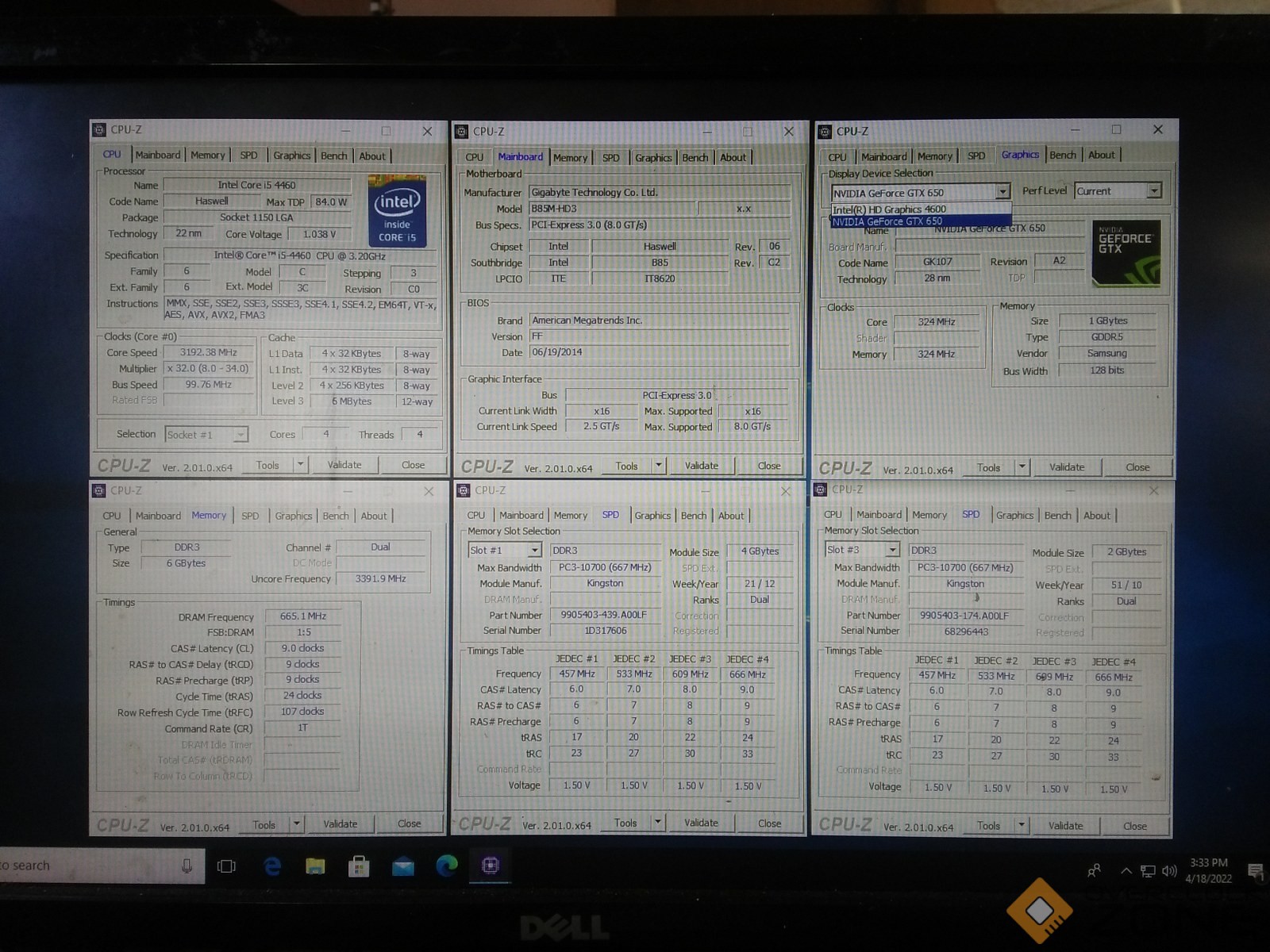Click the serial number 68296443 field
The height and width of the screenshot is (952, 1270).
pyautogui.click(x=966, y=631)
